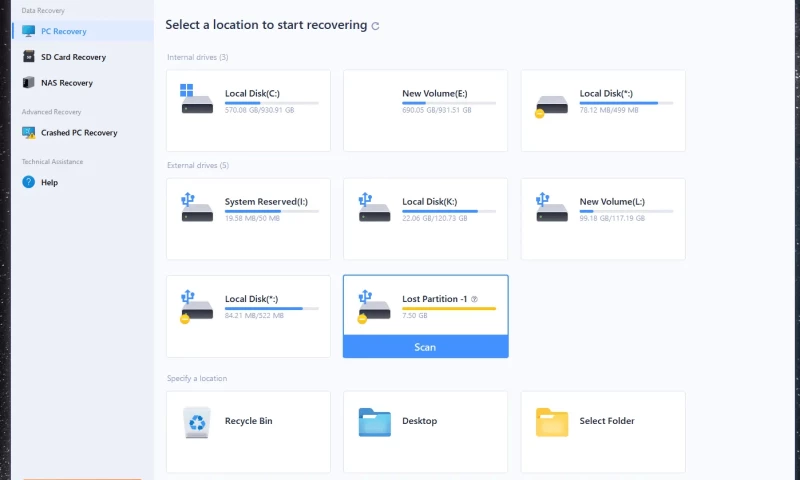Screen dimensions: 800x480
Task: Click the System Reserved(I:) usage bar
Action: (x=272, y=211)
